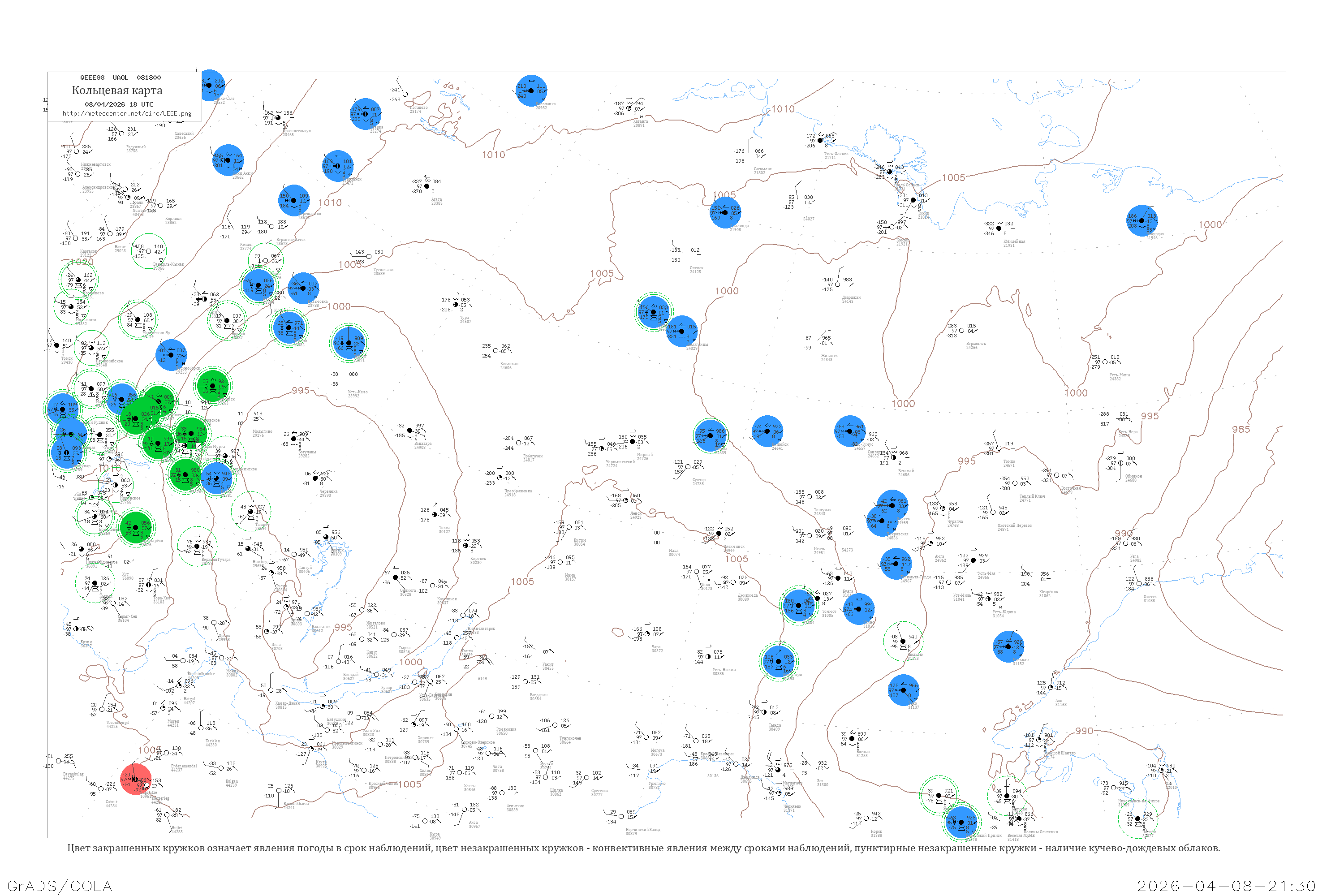Click the Большой Шантар station marker
Image resolution: width=1344 pixels, height=896 pixels.
click(1039, 740)
